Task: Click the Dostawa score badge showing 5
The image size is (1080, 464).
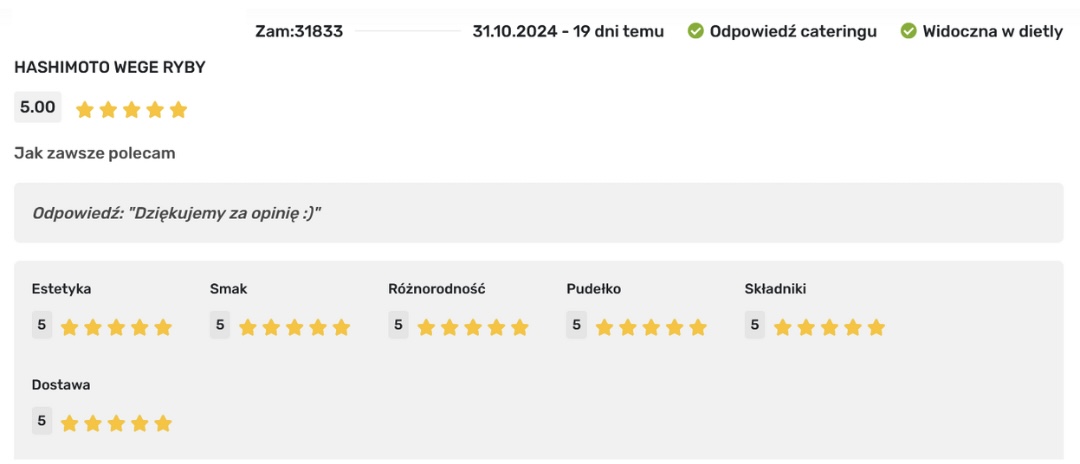Action: point(42,421)
